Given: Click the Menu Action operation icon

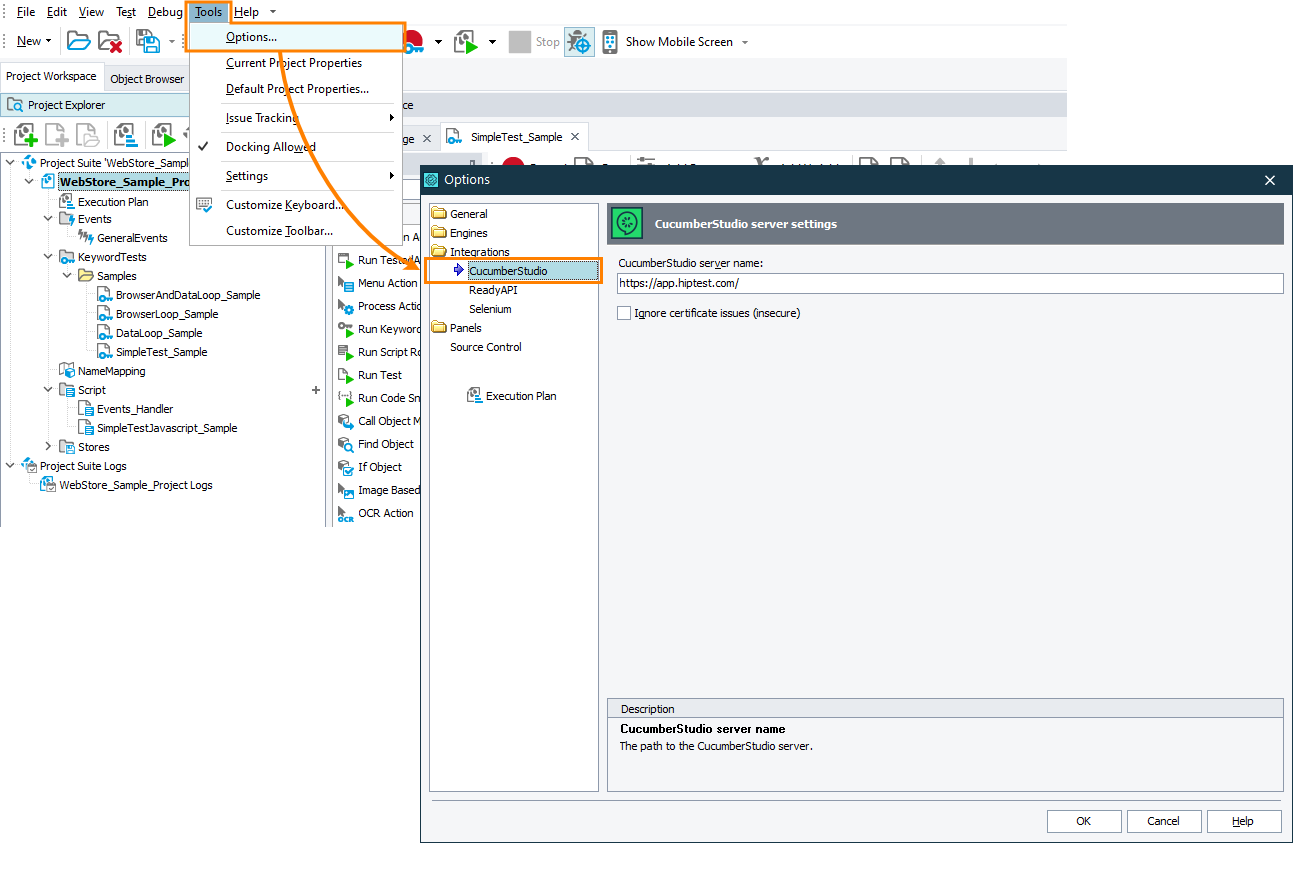Looking at the screenshot, I should 346,283.
